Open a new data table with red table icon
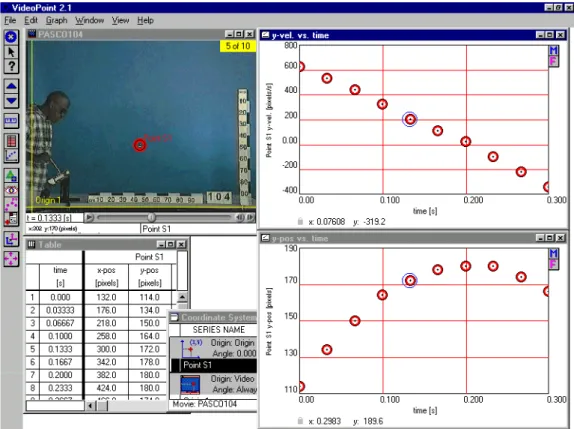Screen dimensions: 574x429 coord(11,141)
